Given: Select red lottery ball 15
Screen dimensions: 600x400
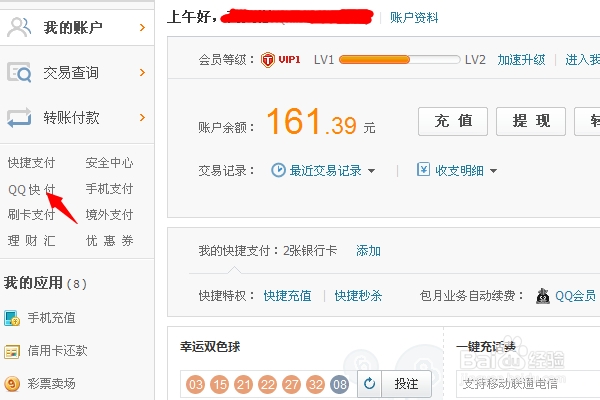Looking at the screenshot, I should 220,384.
